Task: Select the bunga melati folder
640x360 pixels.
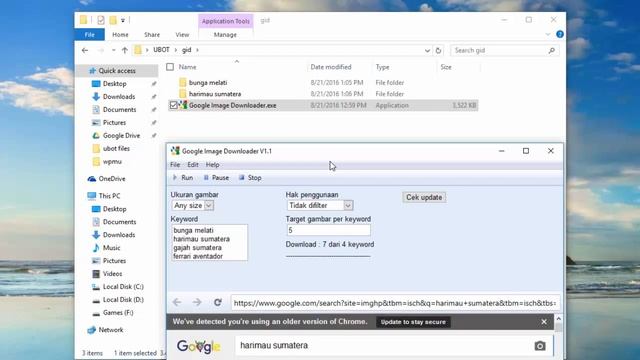Action: 208,82
